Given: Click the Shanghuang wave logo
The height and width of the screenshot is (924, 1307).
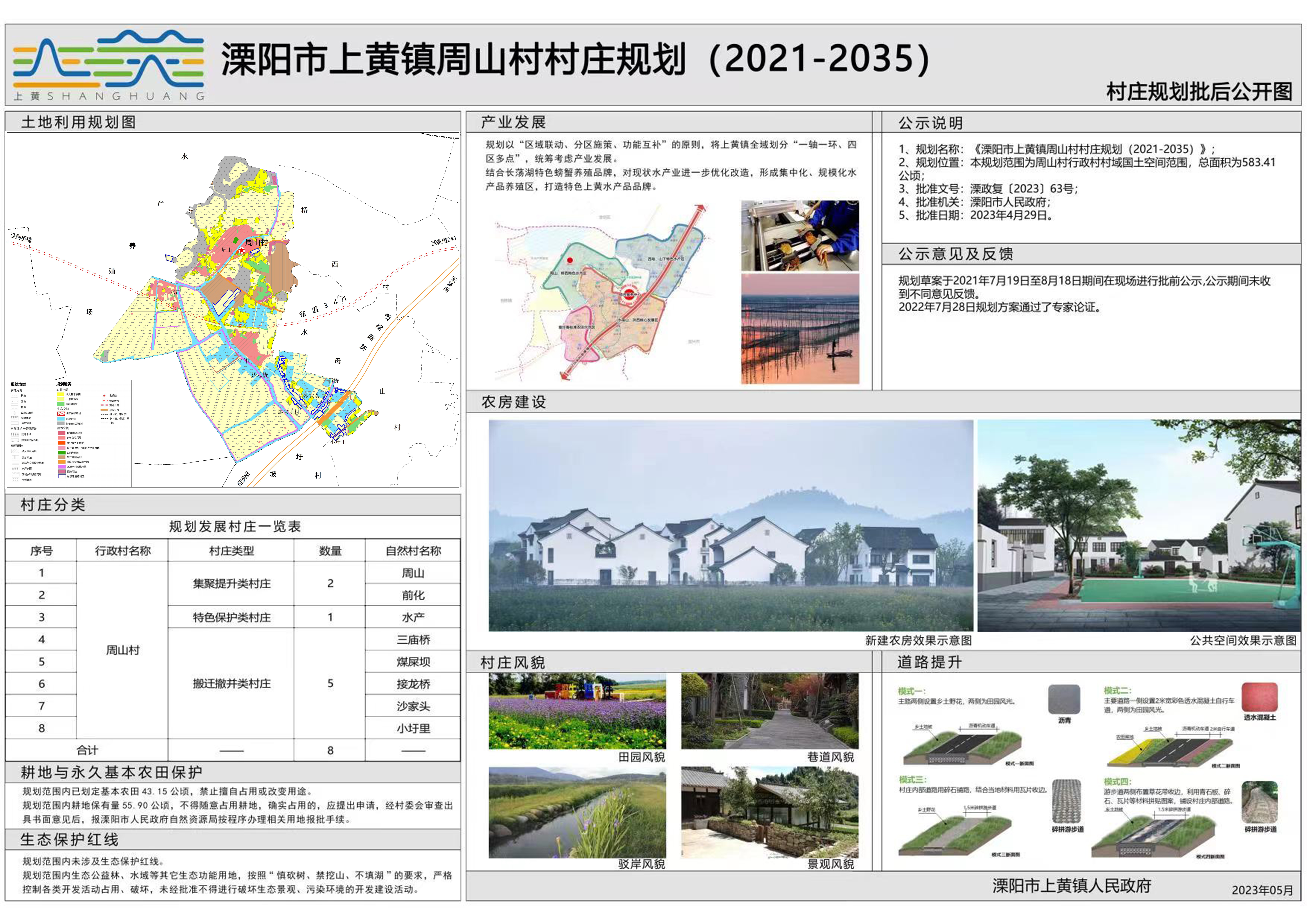Looking at the screenshot, I should point(108,66).
